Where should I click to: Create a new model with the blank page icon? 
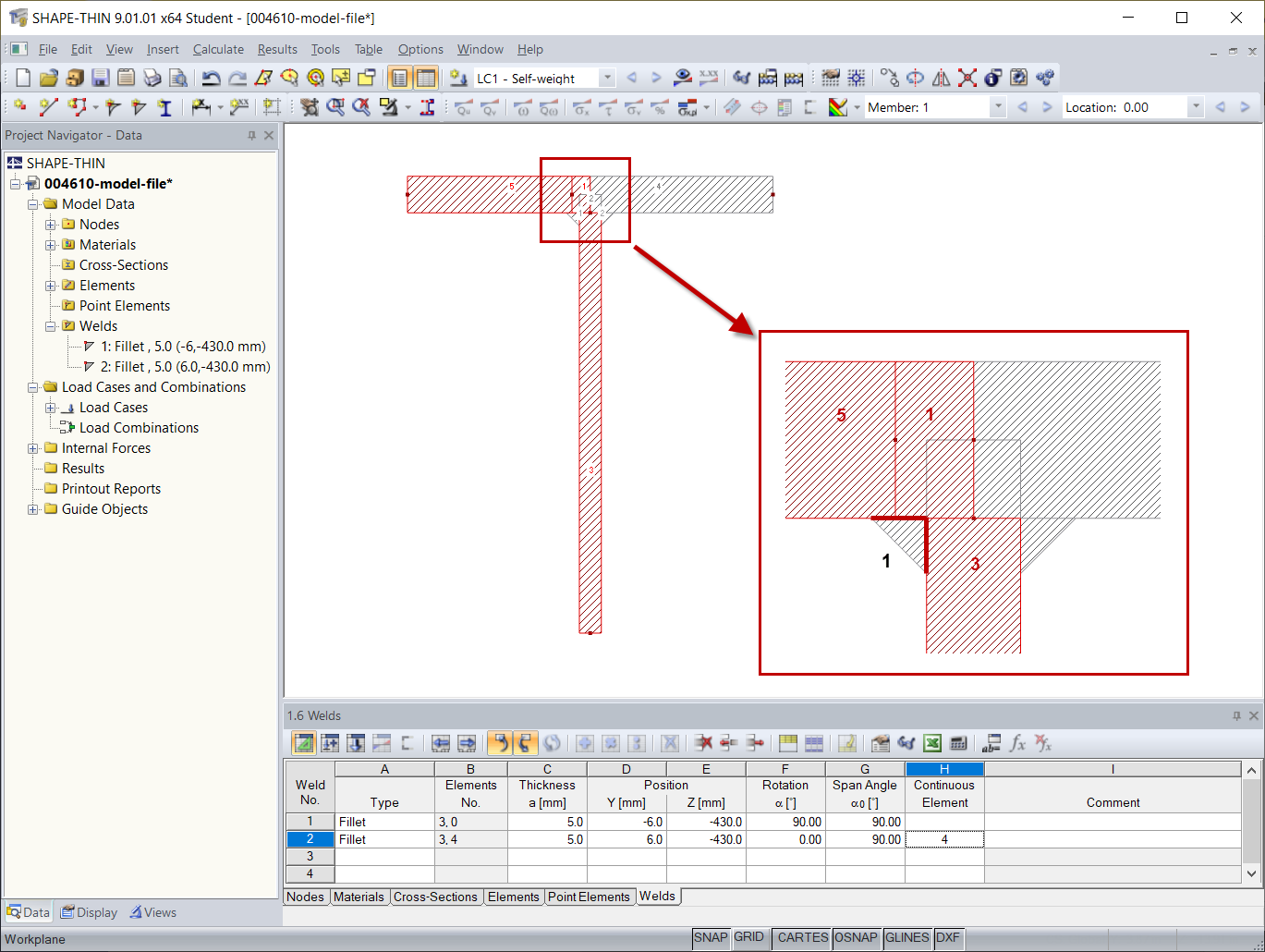tap(23, 79)
